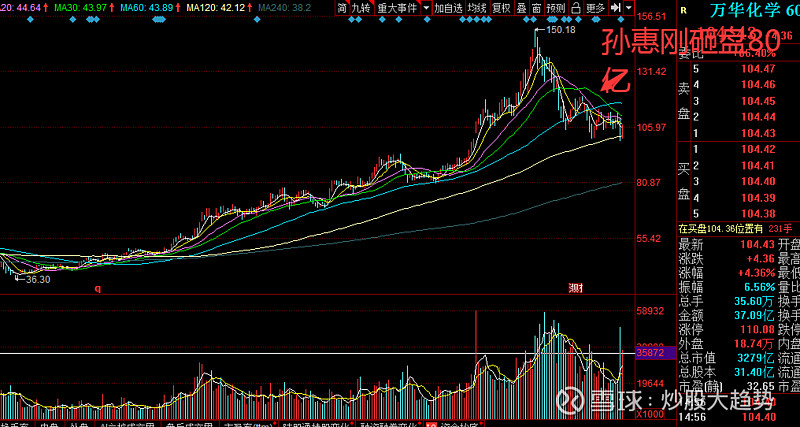Toggle the lock icon in the chart toolbar

click(575, 8)
